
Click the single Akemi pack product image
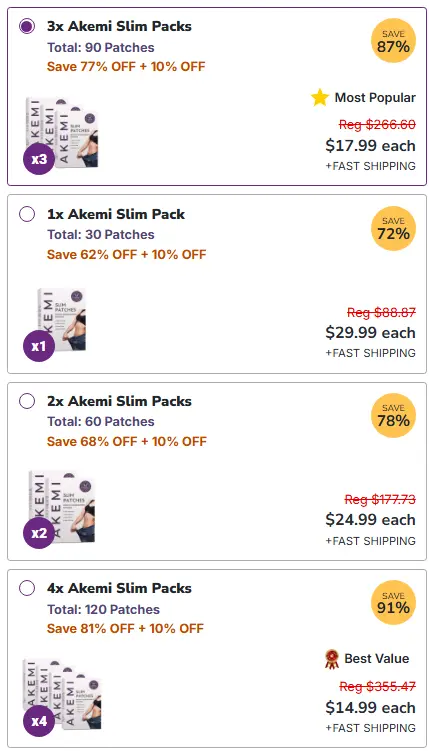tap(61, 320)
